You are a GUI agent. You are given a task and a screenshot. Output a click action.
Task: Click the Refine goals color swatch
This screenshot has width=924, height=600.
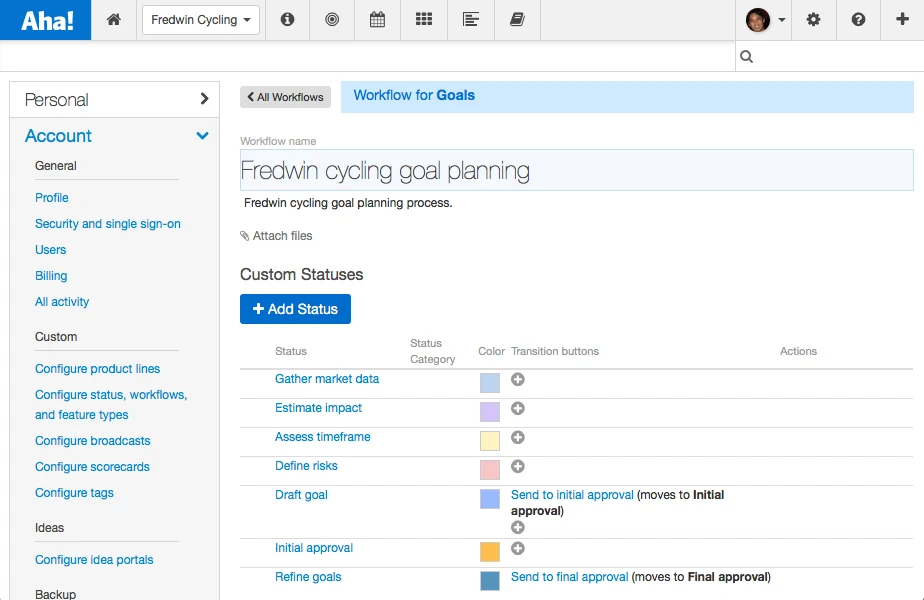[490, 581]
